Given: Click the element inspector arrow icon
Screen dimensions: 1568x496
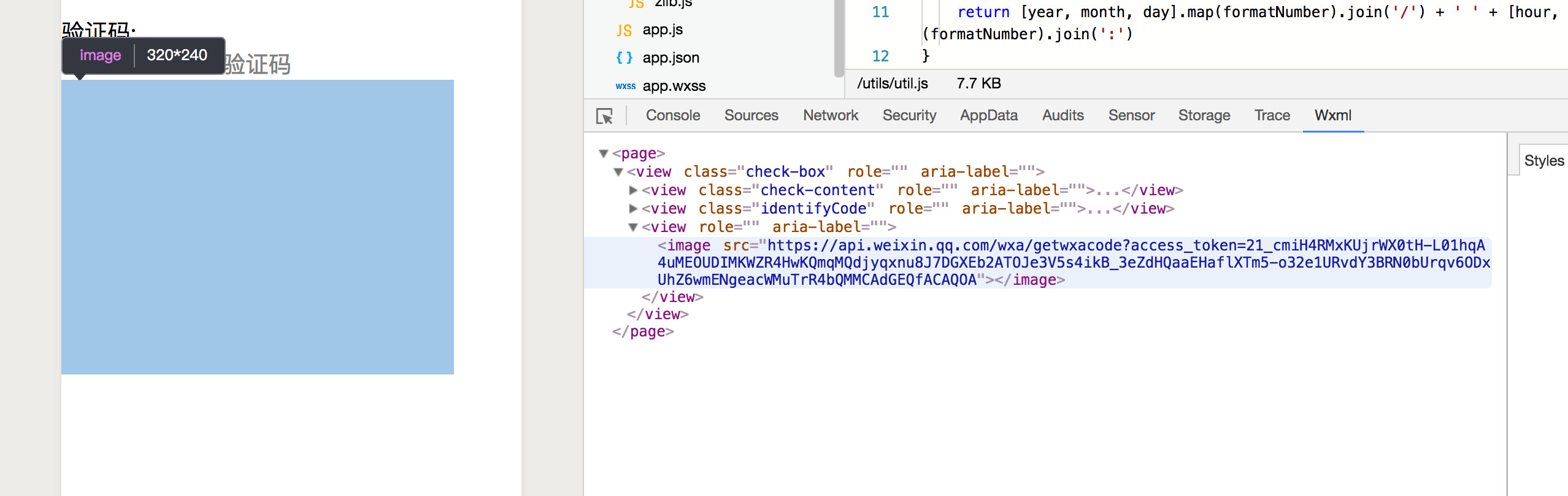Looking at the screenshot, I should coord(604,116).
